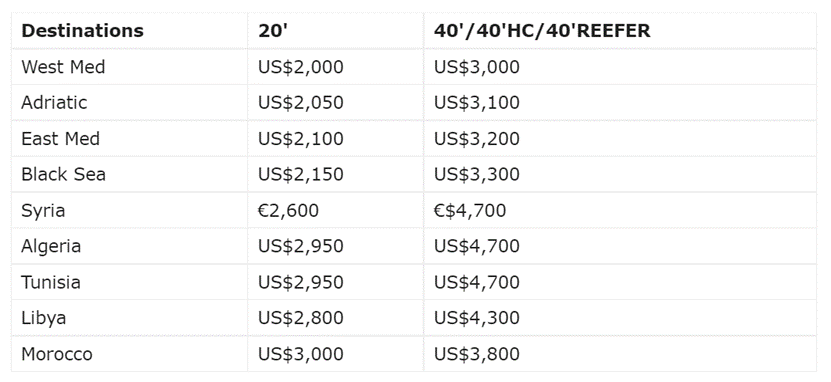Select Black Sea US$3,300 rate cell

click(x=620, y=174)
